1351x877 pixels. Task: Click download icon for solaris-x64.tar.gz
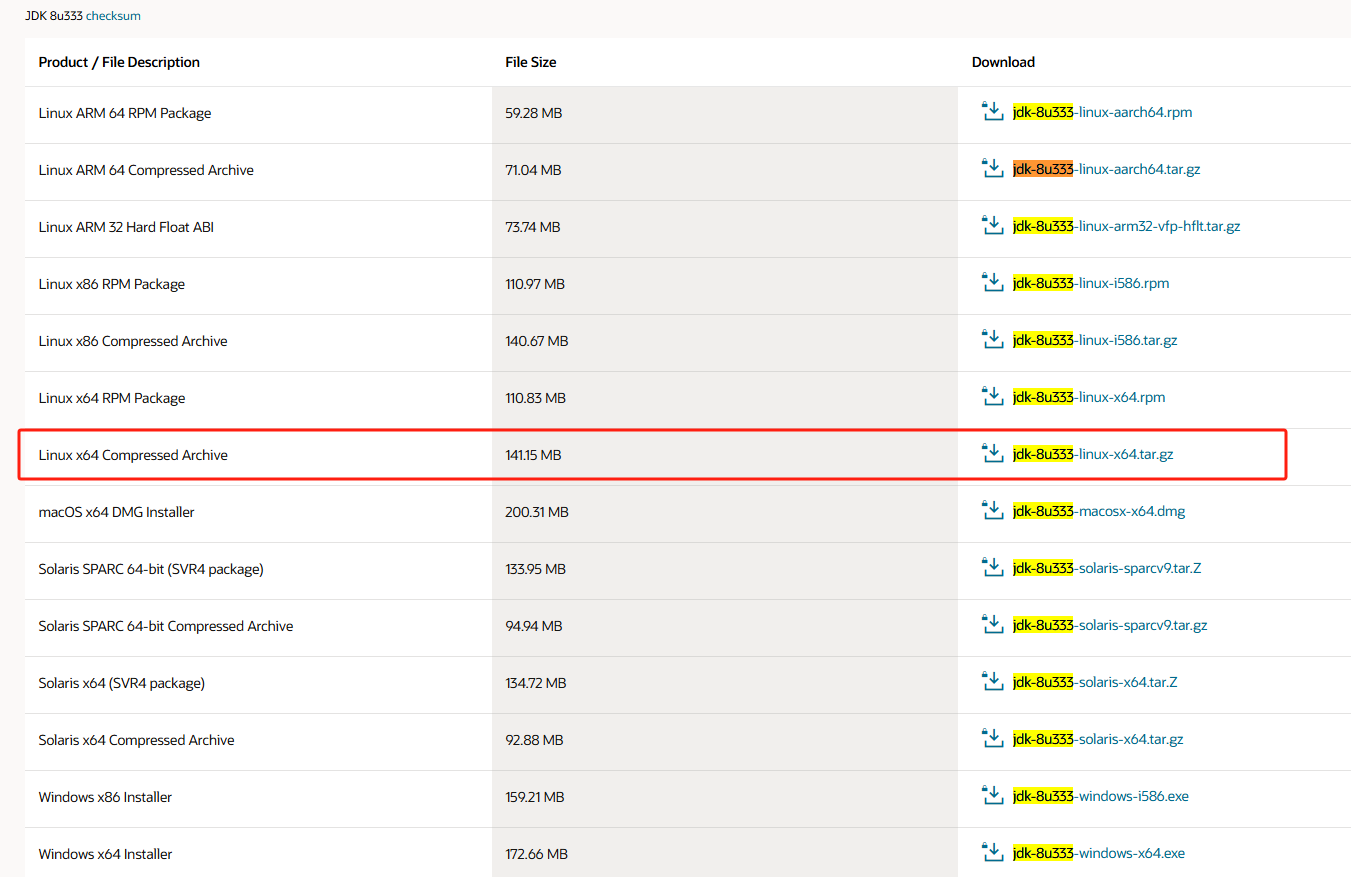tap(992, 739)
